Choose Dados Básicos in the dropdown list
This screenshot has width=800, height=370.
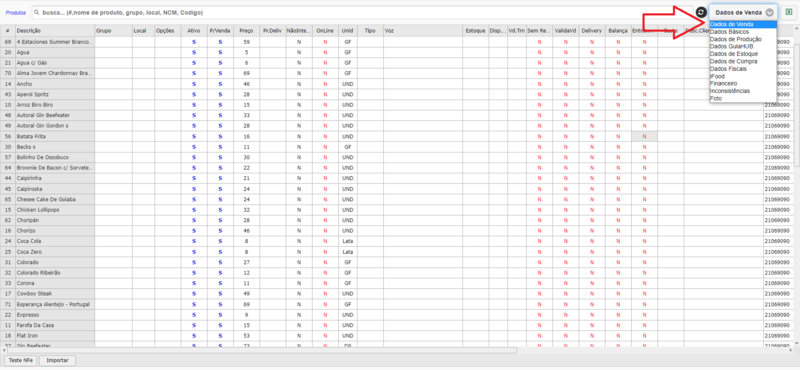point(743,32)
